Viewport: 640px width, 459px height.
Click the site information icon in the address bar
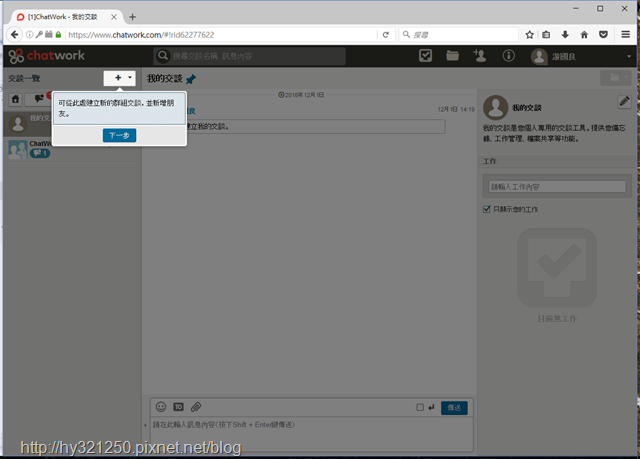pos(29,35)
